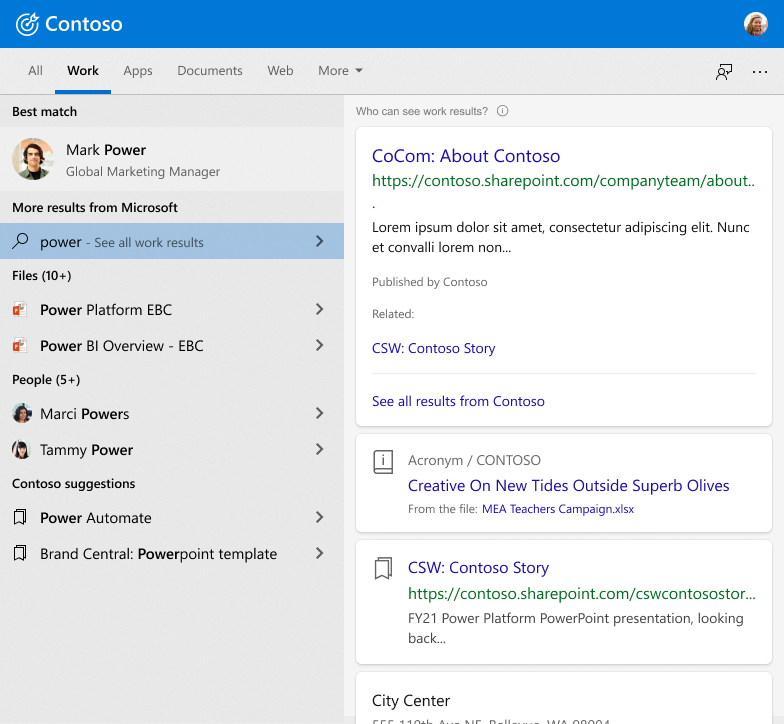Viewport: 784px width, 724px height.
Task: Click the Acronym / CONTOSO label
Action: point(474,460)
